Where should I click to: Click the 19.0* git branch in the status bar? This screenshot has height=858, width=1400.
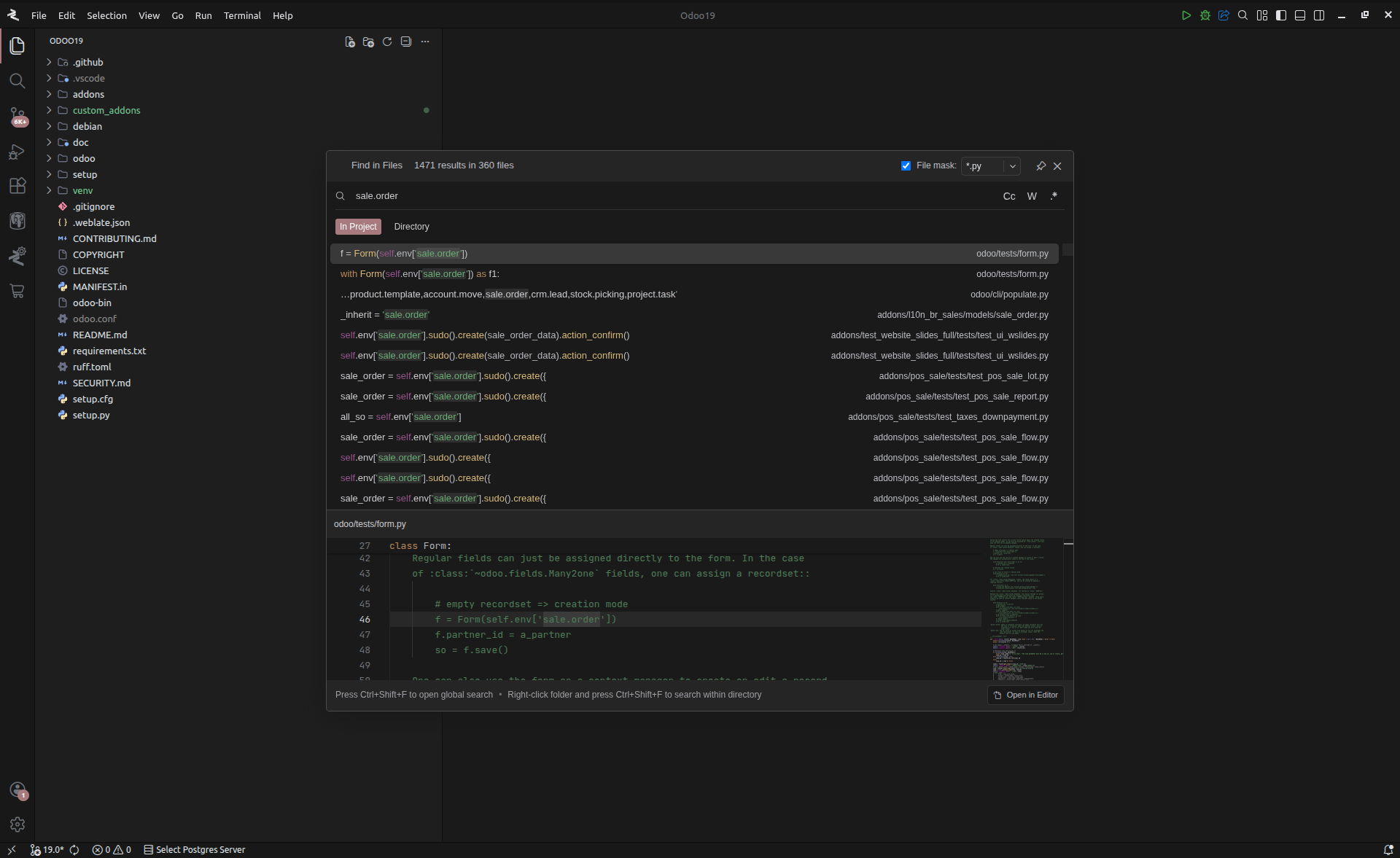click(47, 850)
